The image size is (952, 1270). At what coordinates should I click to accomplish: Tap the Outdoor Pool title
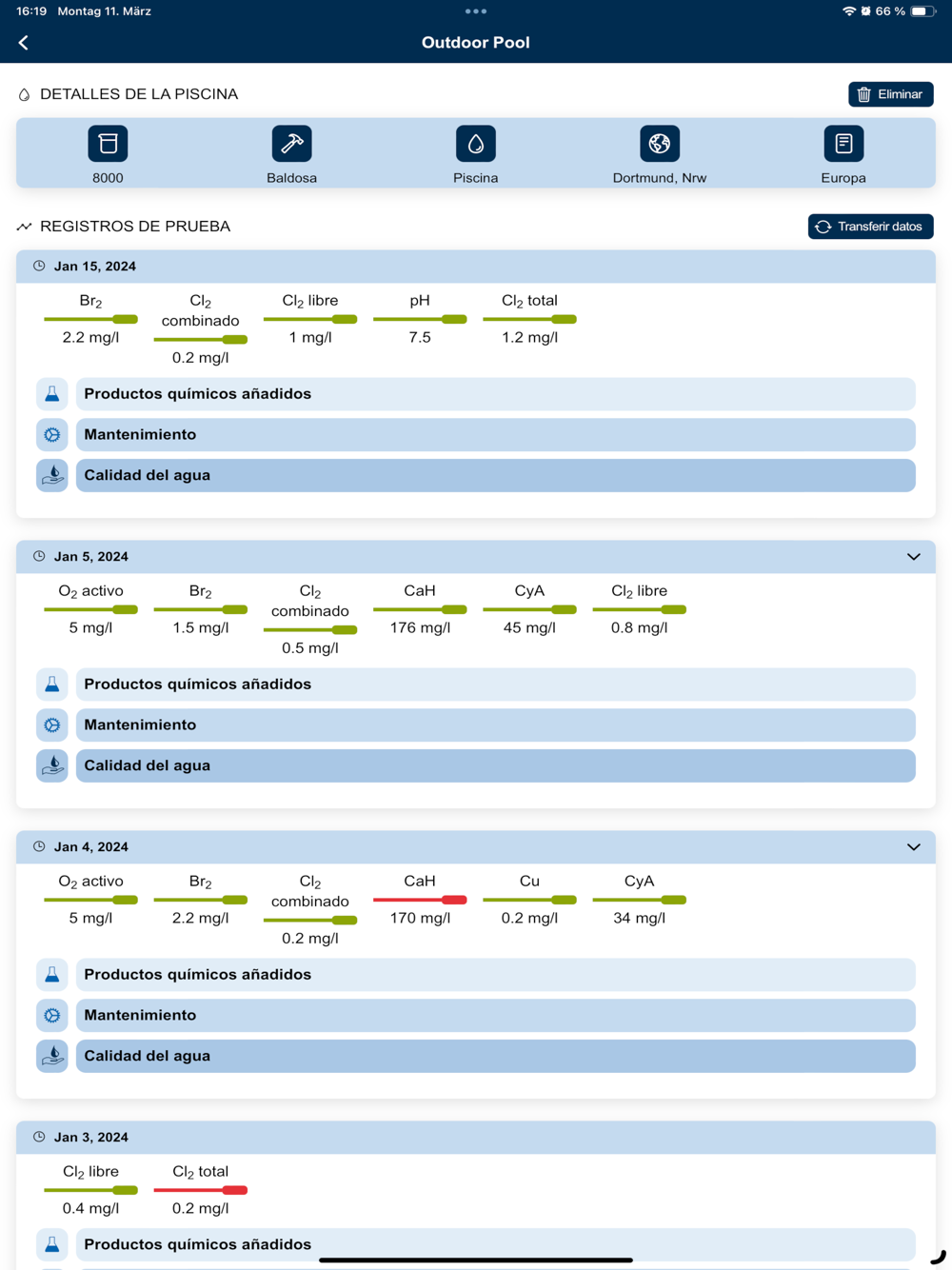pos(476,43)
